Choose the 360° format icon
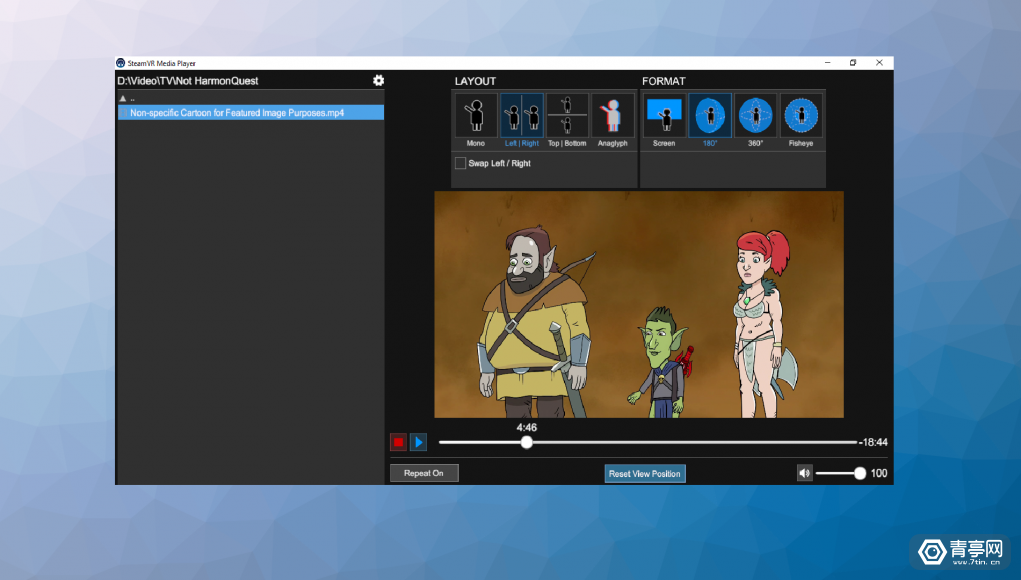The image size is (1021, 580). [756, 116]
